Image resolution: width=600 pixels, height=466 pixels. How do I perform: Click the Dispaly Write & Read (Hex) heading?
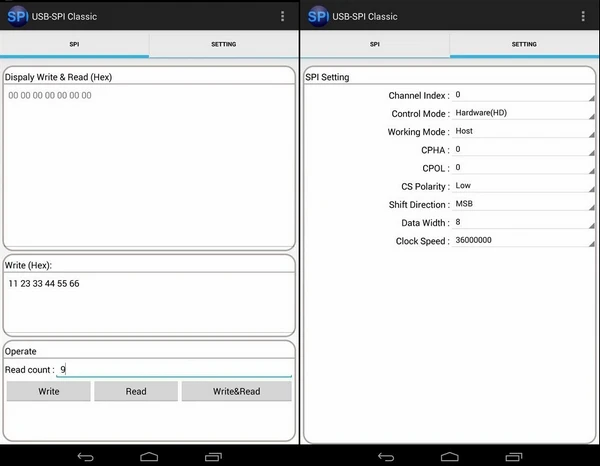tap(58, 77)
